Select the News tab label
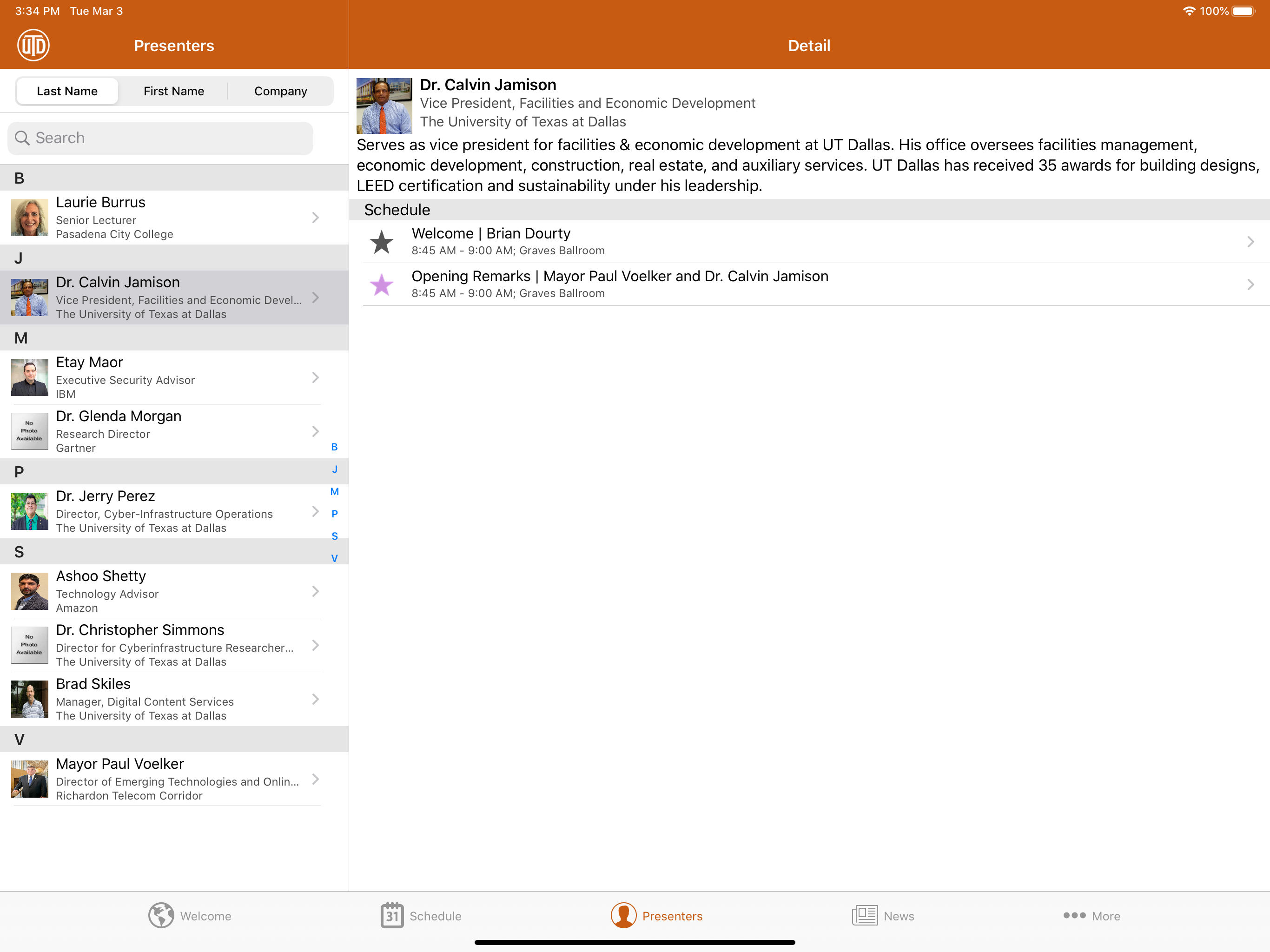1270x952 pixels. pos(899,916)
